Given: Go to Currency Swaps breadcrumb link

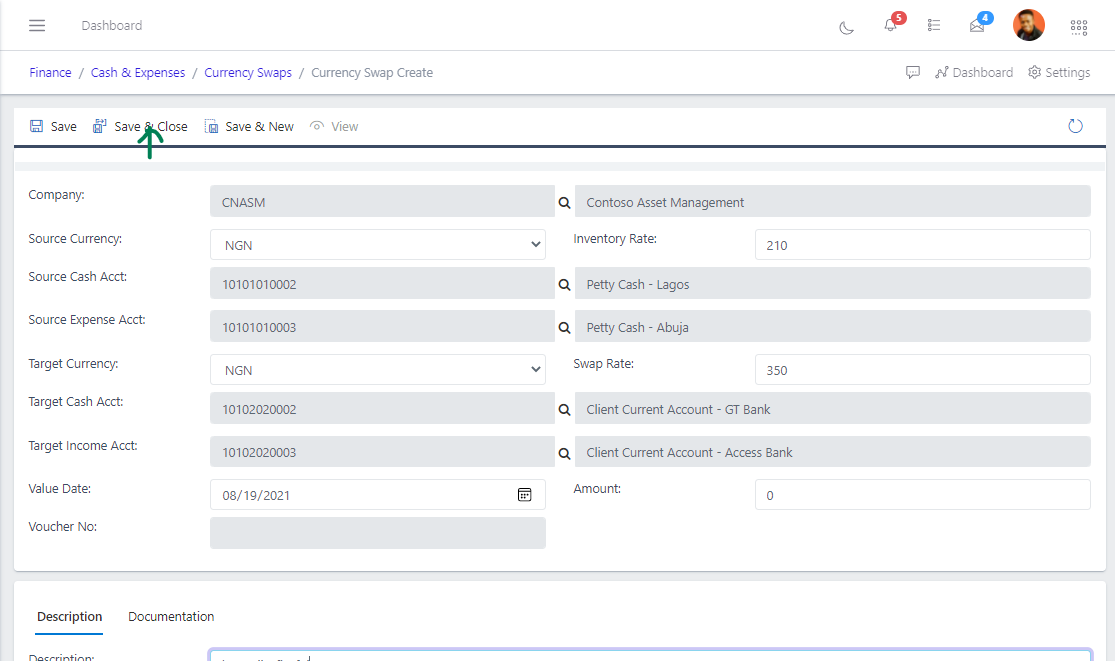Looking at the screenshot, I should [248, 73].
